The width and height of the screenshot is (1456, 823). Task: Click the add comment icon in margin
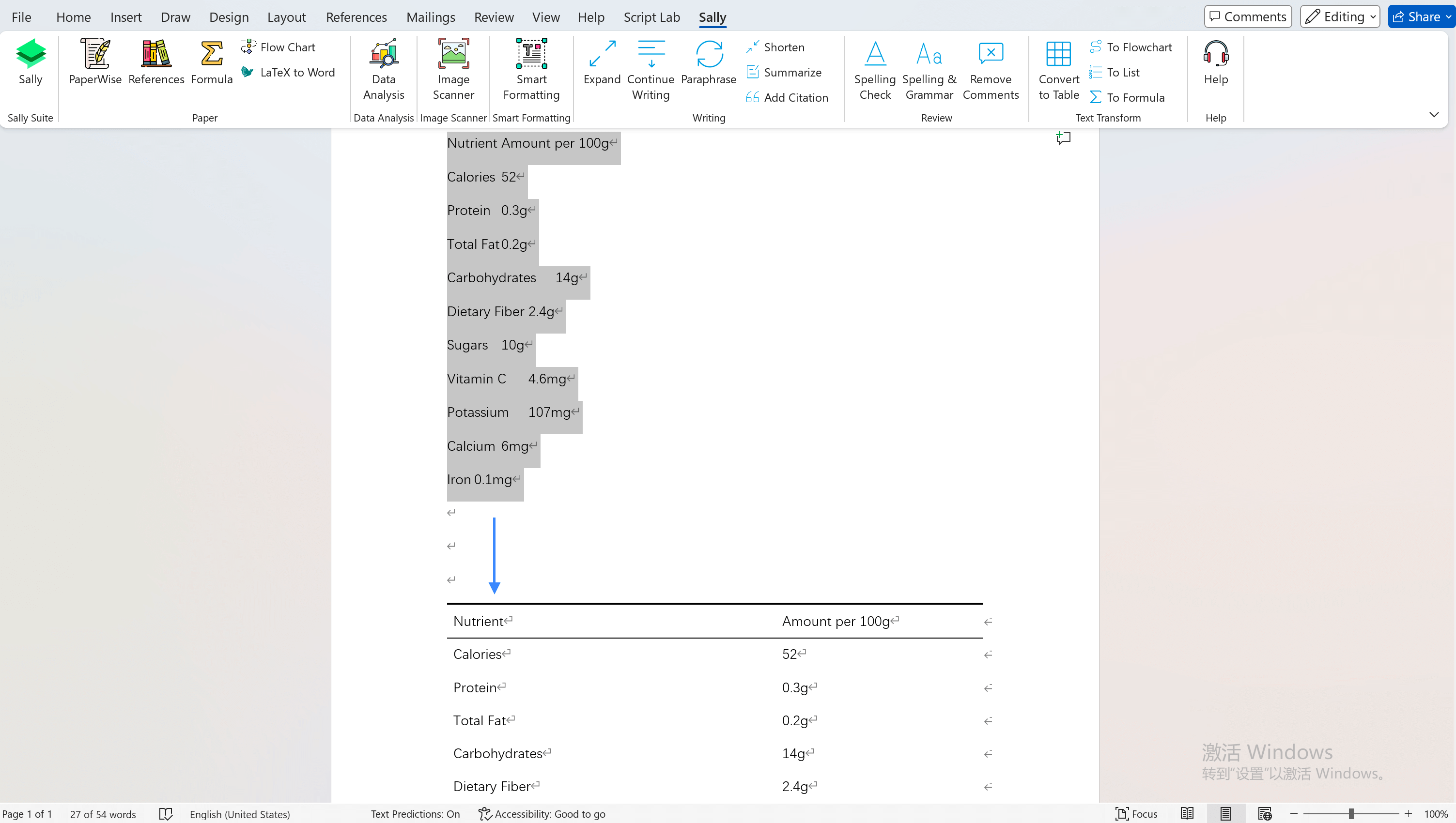coord(1063,138)
